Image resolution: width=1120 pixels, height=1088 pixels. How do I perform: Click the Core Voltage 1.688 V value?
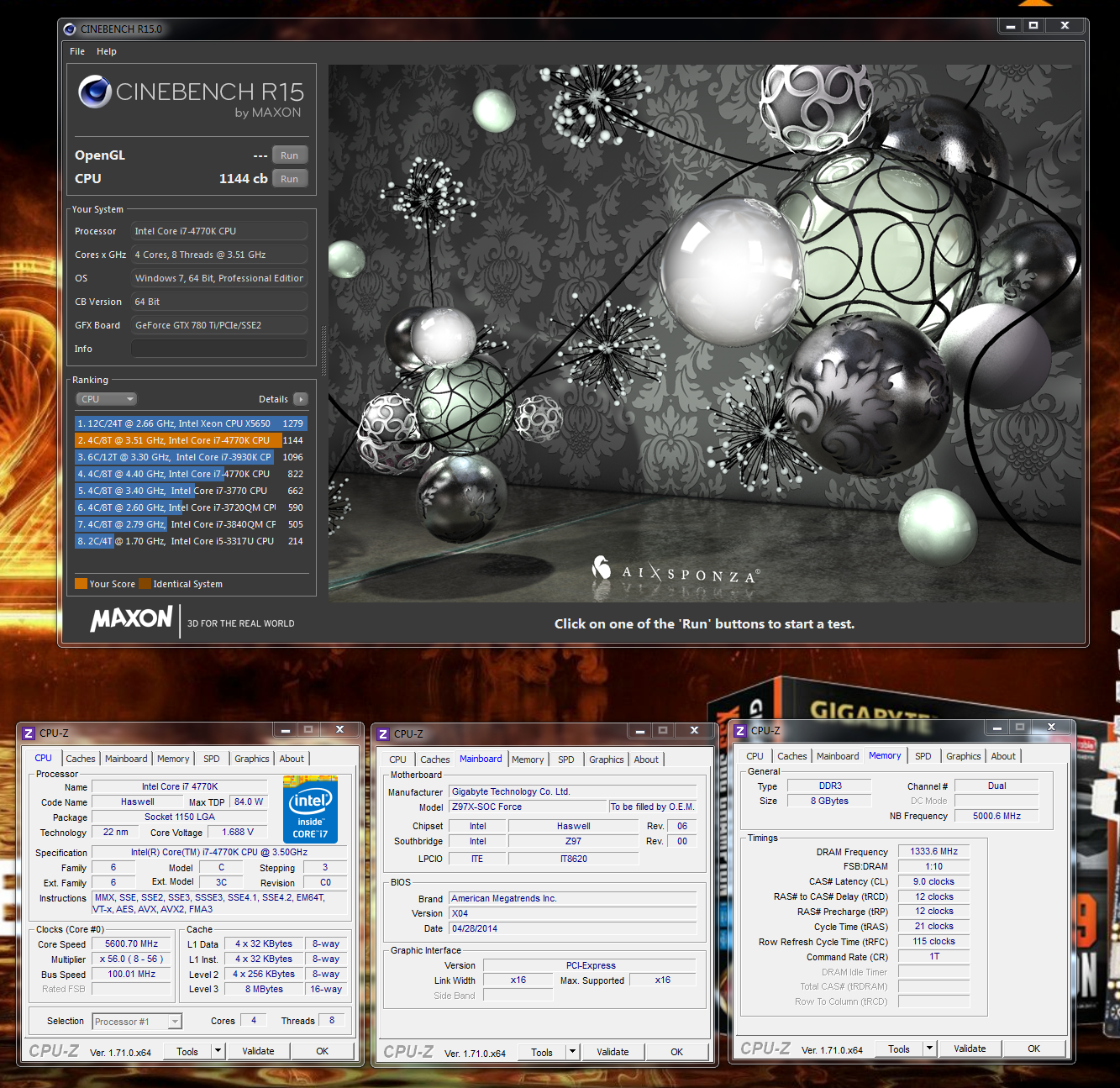pyautogui.click(x=238, y=833)
